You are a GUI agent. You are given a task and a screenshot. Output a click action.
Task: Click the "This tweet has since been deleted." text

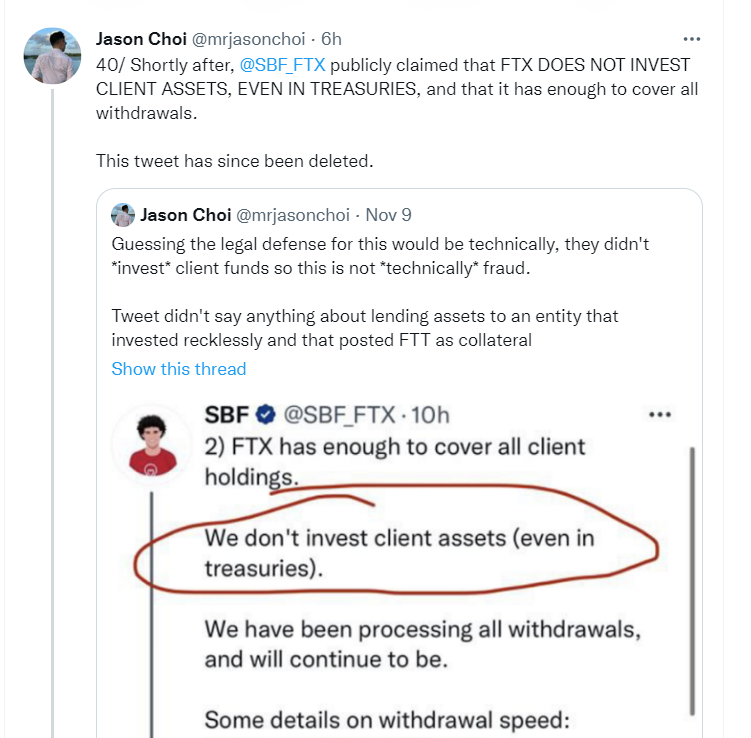pos(233,160)
